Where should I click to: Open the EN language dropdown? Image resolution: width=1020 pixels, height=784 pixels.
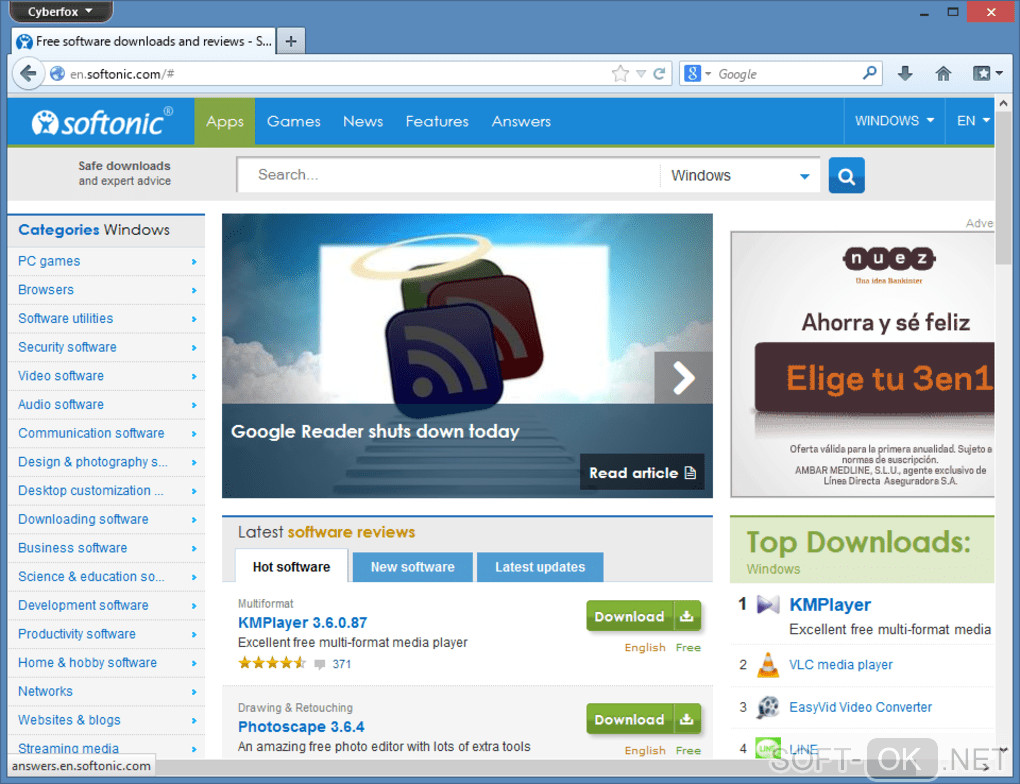click(972, 121)
